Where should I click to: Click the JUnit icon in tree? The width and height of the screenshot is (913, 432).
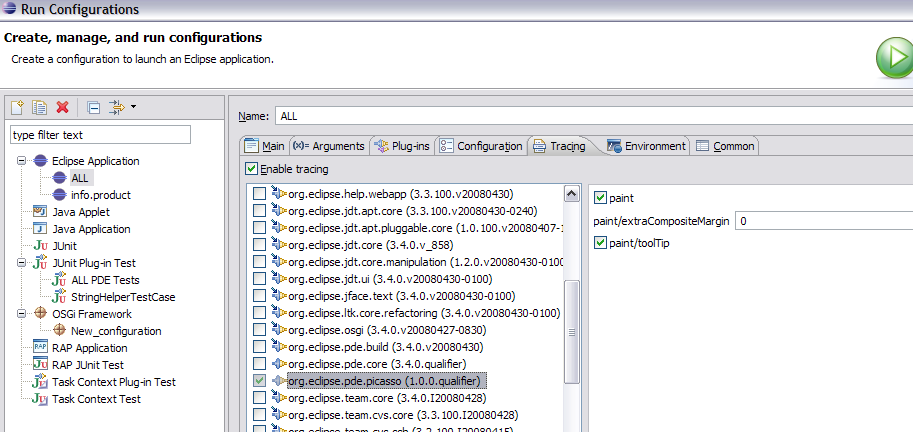tap(40, 246)
